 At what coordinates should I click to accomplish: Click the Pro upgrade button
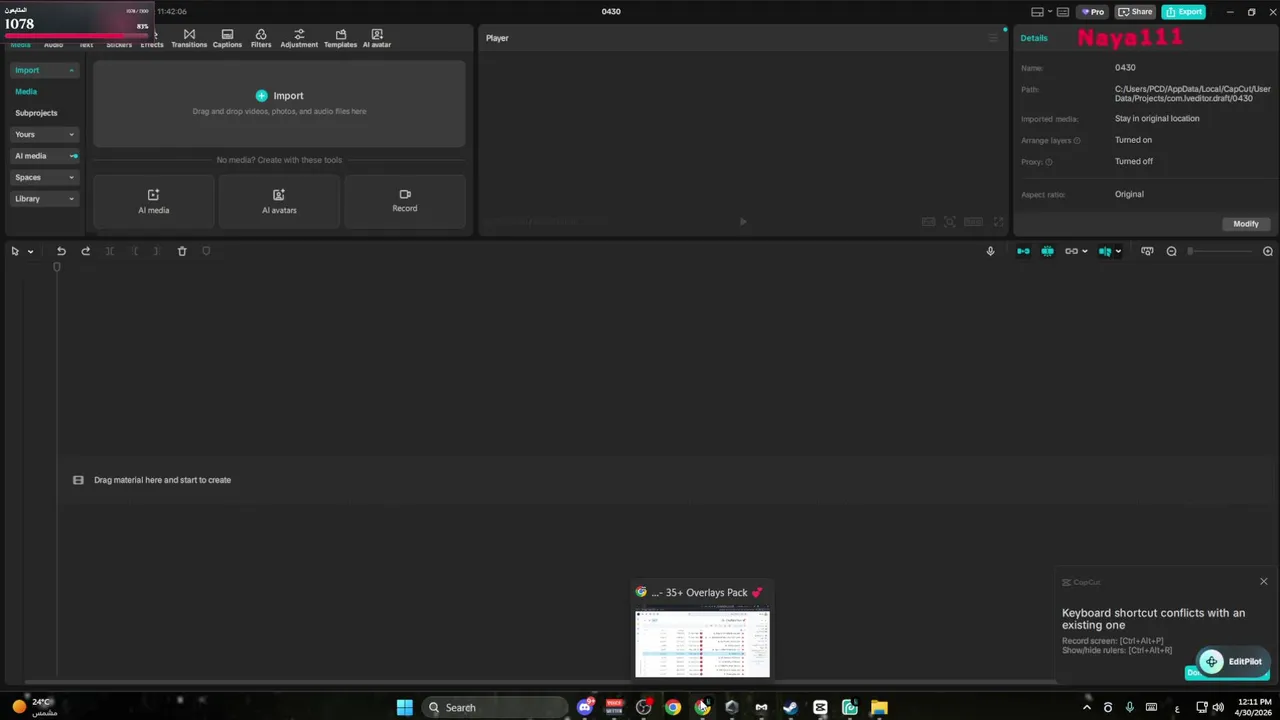click(1093, 12)
